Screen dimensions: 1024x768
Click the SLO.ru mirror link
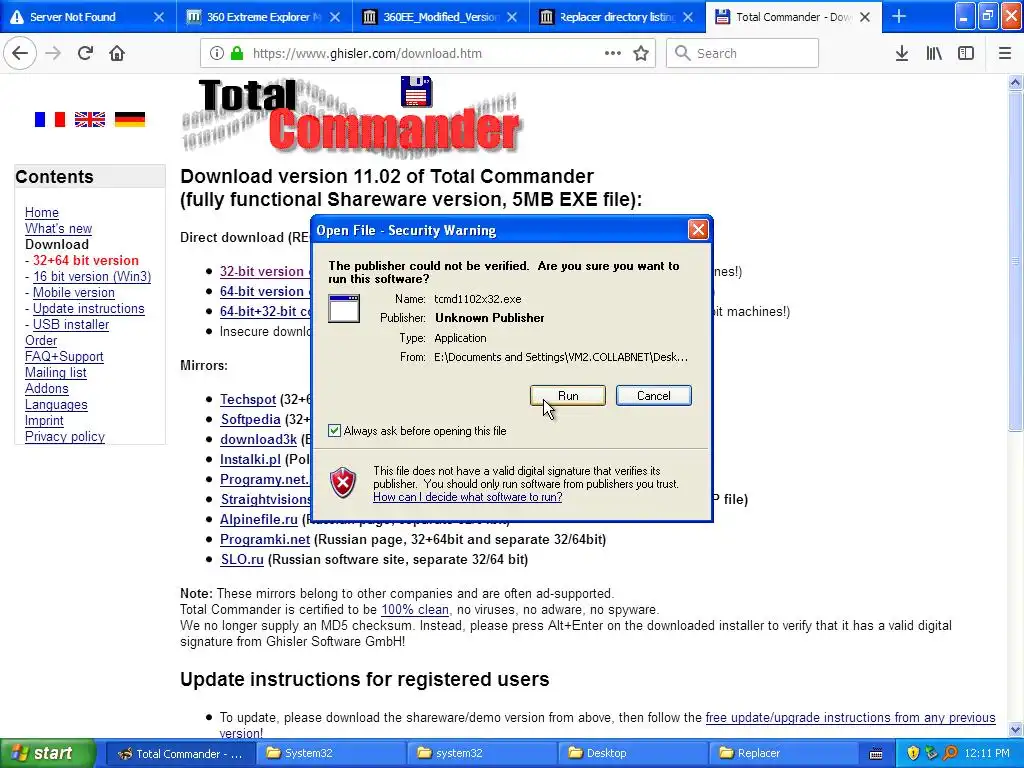pos(242,560)
